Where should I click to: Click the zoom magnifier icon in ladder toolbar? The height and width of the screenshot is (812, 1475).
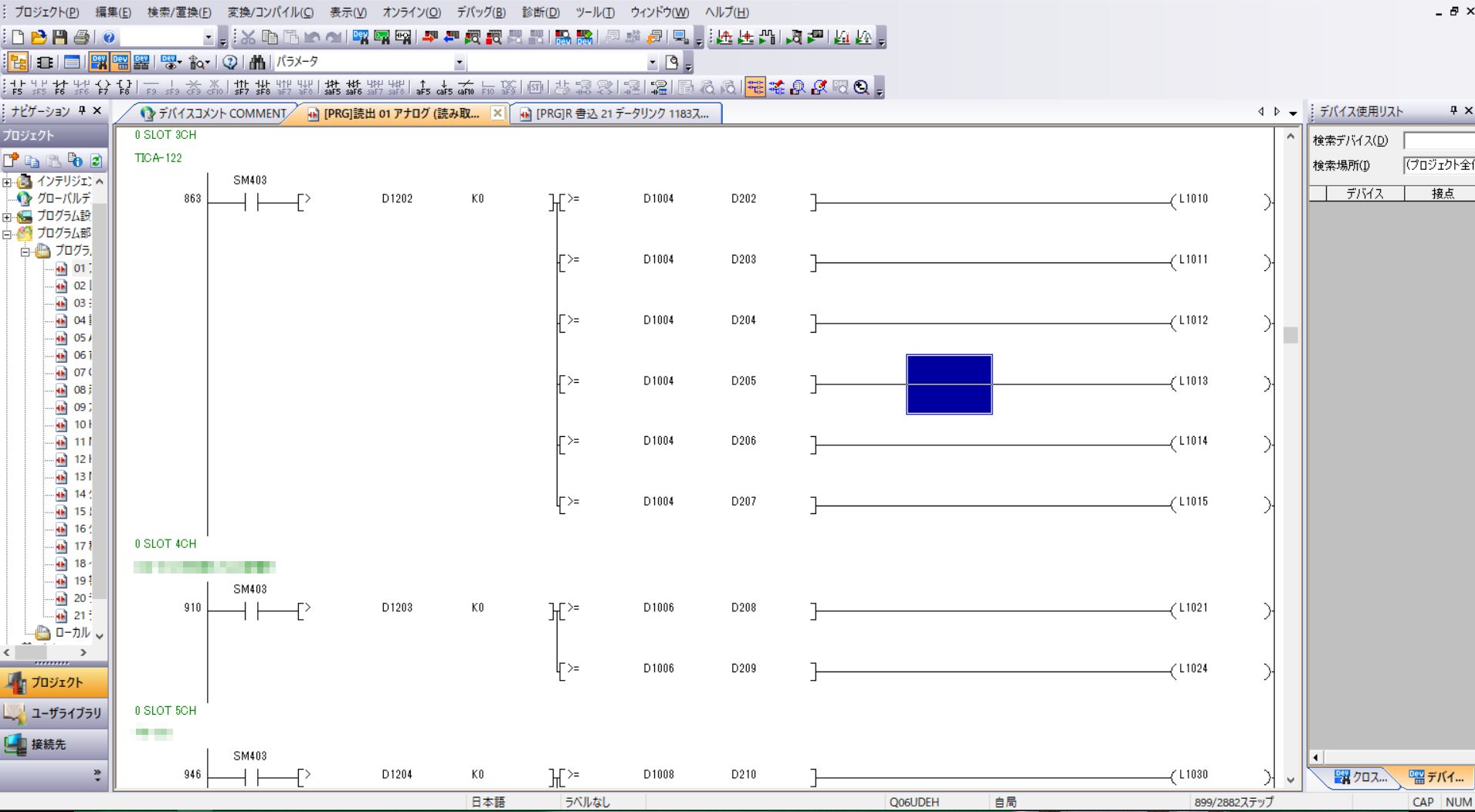pos(862,87)
